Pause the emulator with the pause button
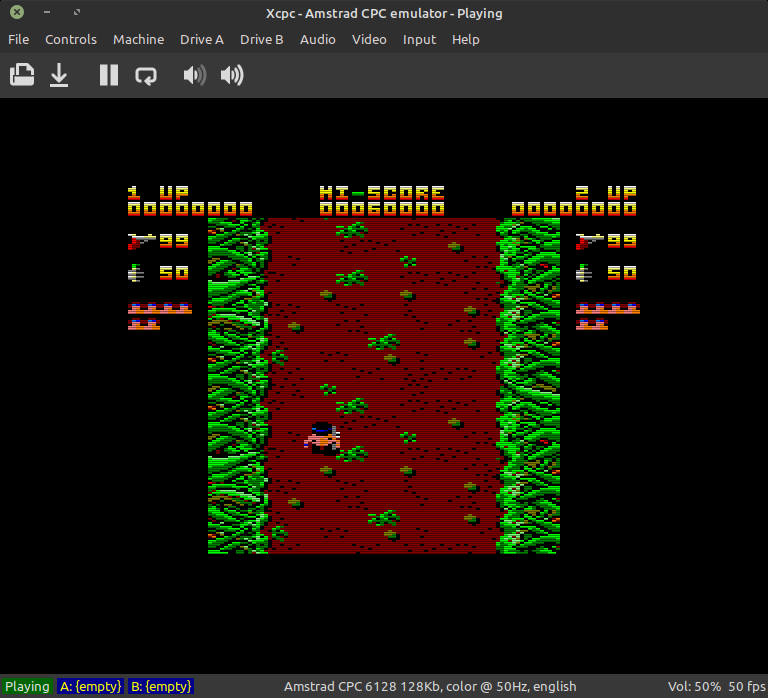 109,75
